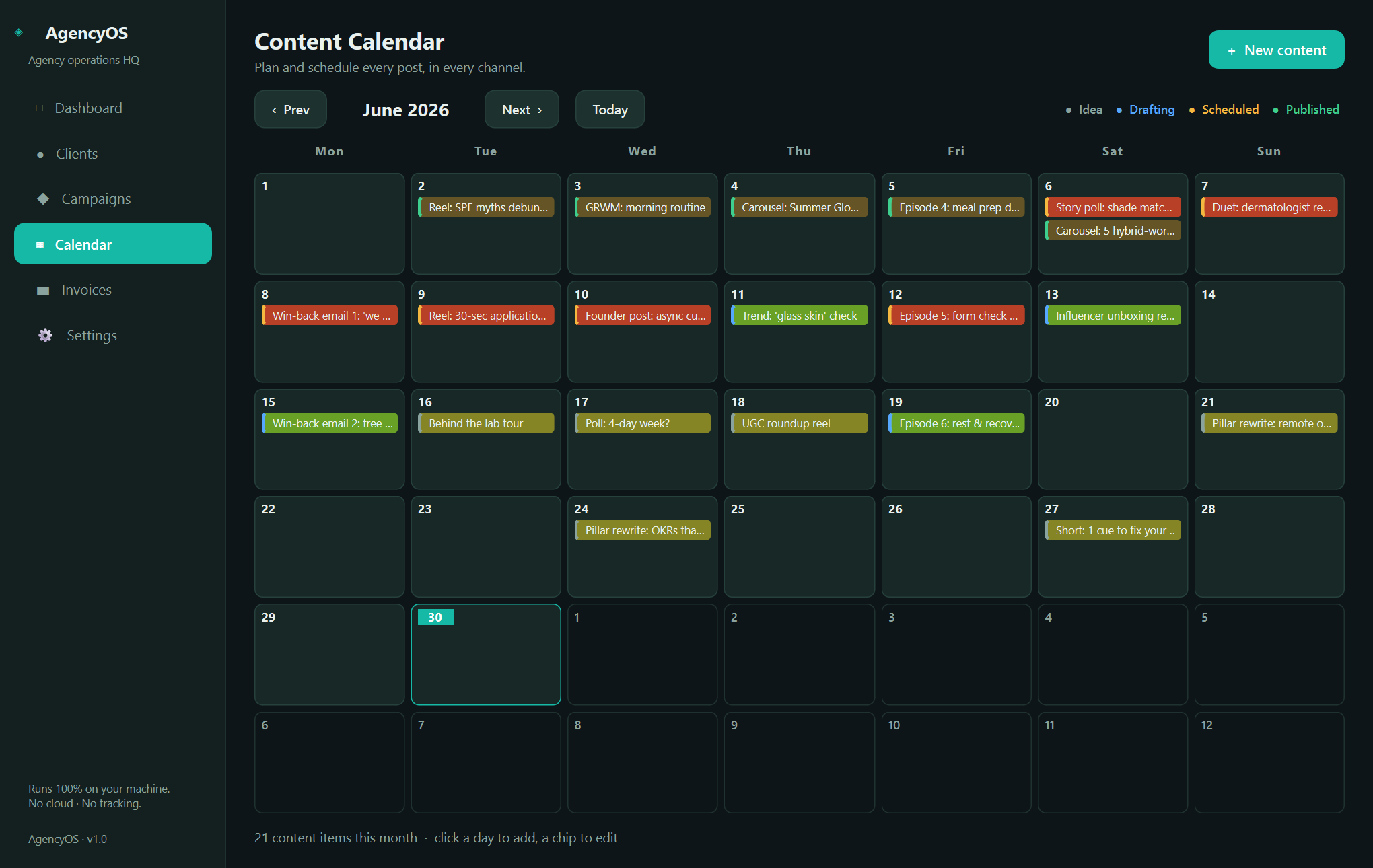Edit 'Win-back email 2: free' chip

click(330, 423)
